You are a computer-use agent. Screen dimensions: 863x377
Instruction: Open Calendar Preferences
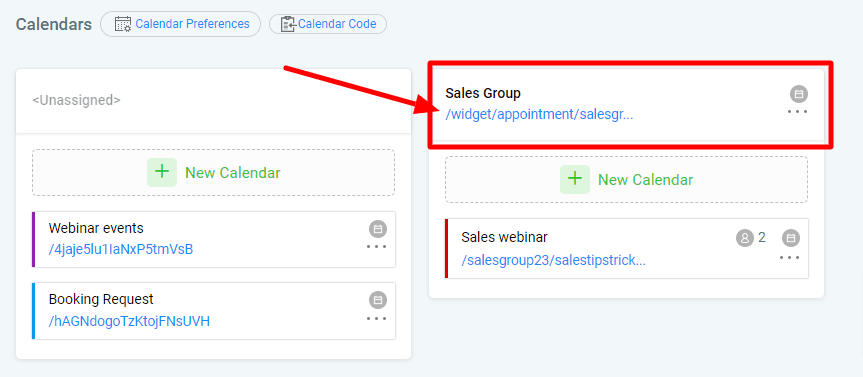pyautogui.click(x=181, y=24)
